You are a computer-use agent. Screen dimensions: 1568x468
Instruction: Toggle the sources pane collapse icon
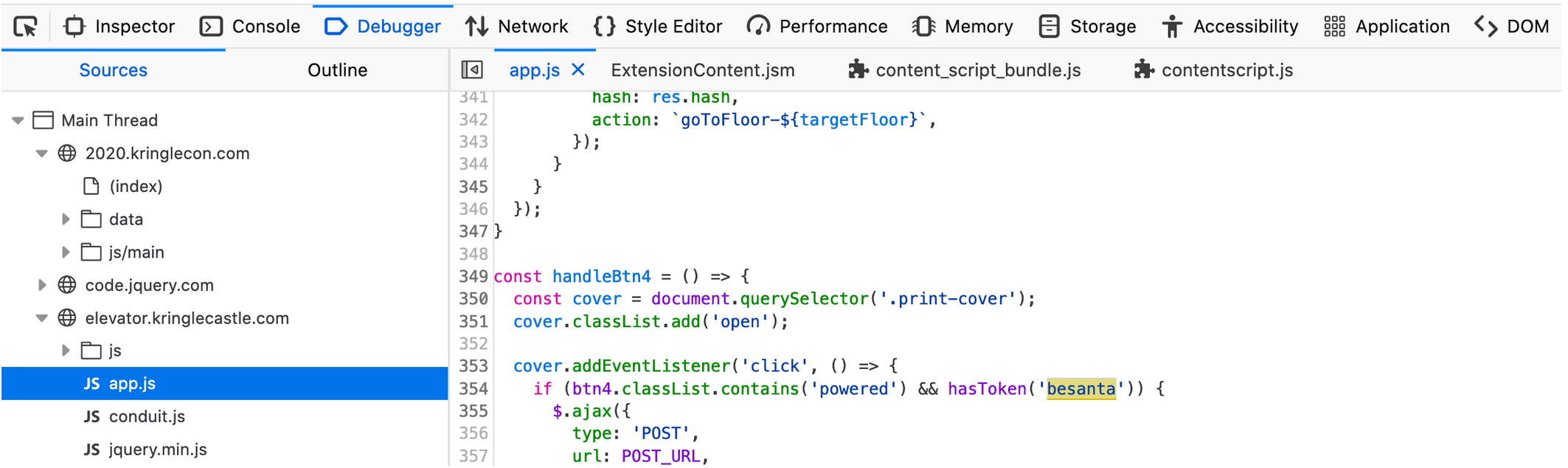click(472, 70)
